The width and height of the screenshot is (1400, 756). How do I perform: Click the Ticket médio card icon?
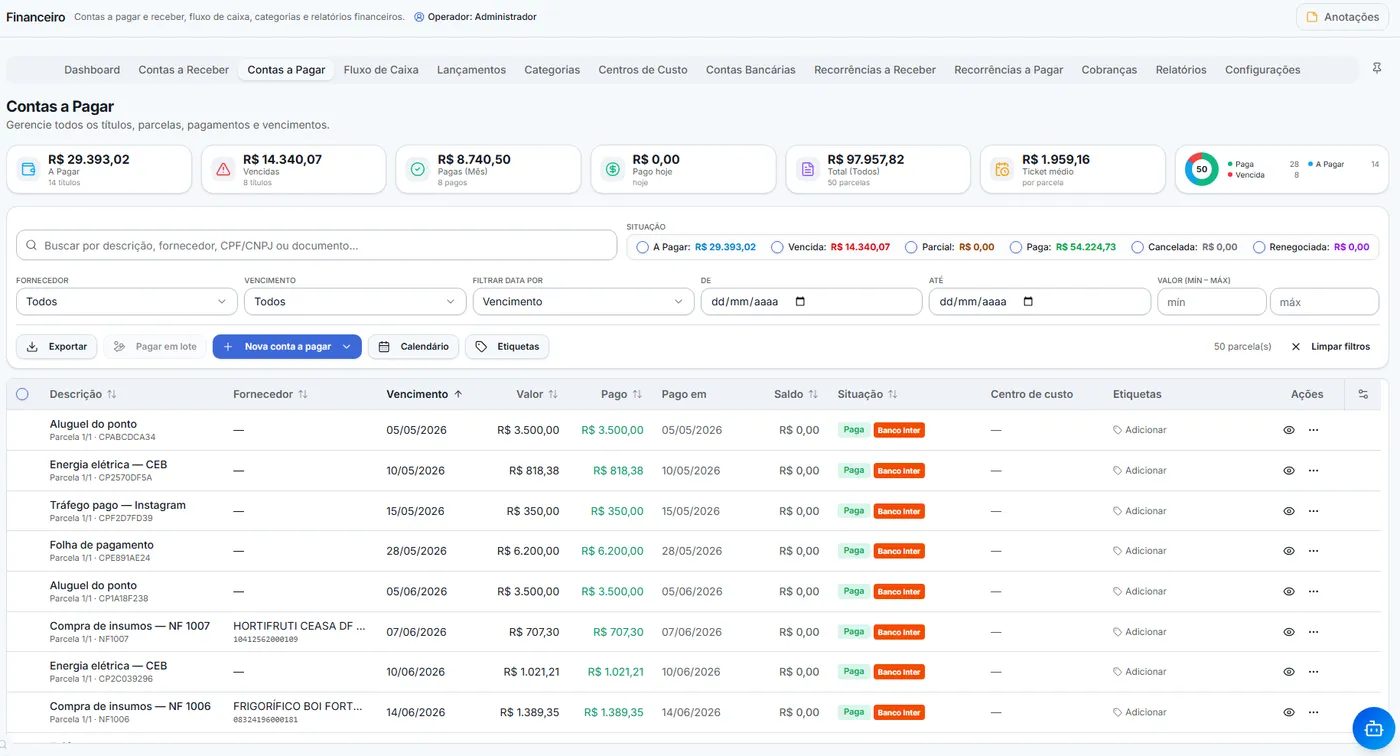1002,169
